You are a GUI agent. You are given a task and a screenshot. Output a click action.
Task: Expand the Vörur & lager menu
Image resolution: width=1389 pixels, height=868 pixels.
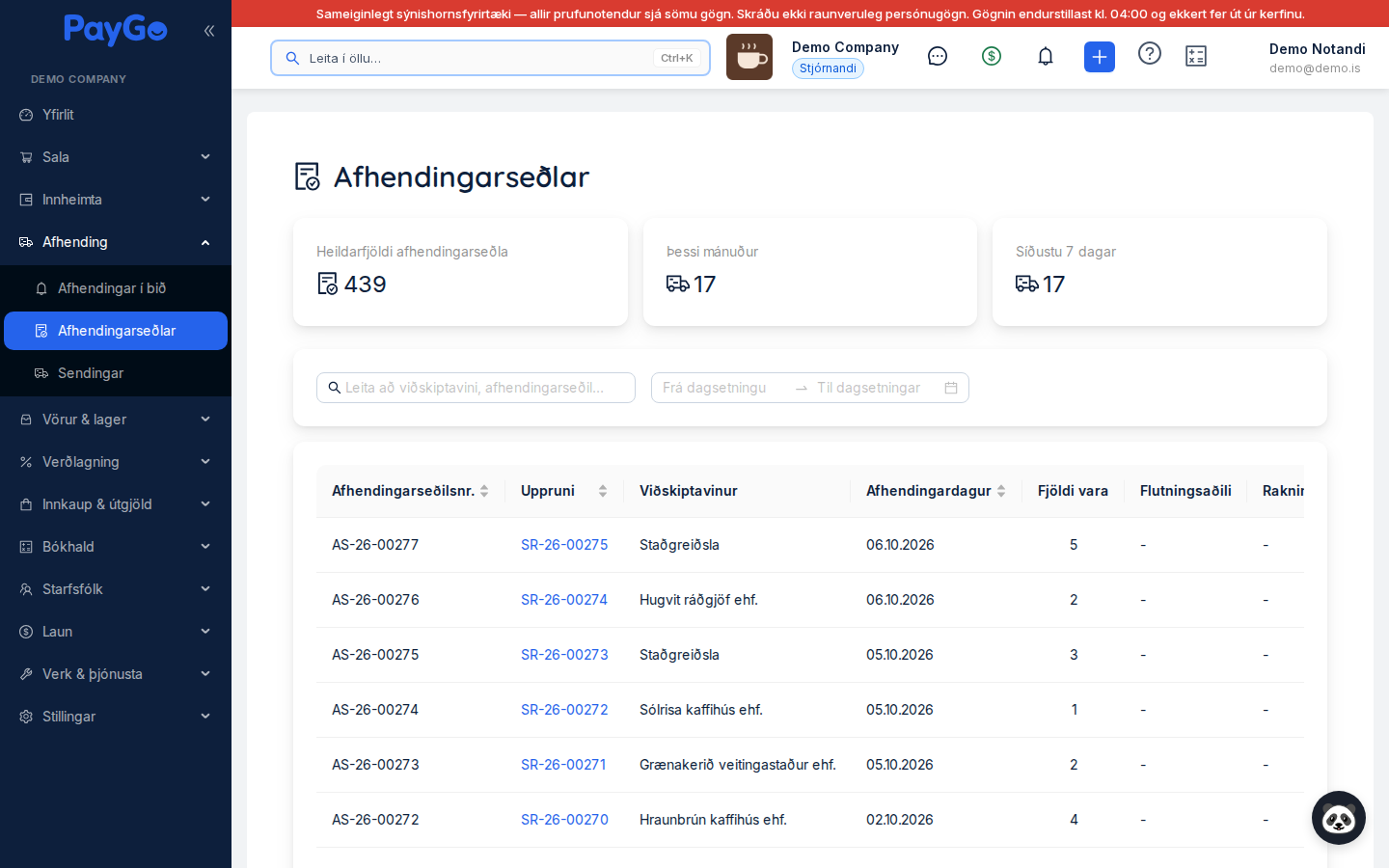point(116,420)
